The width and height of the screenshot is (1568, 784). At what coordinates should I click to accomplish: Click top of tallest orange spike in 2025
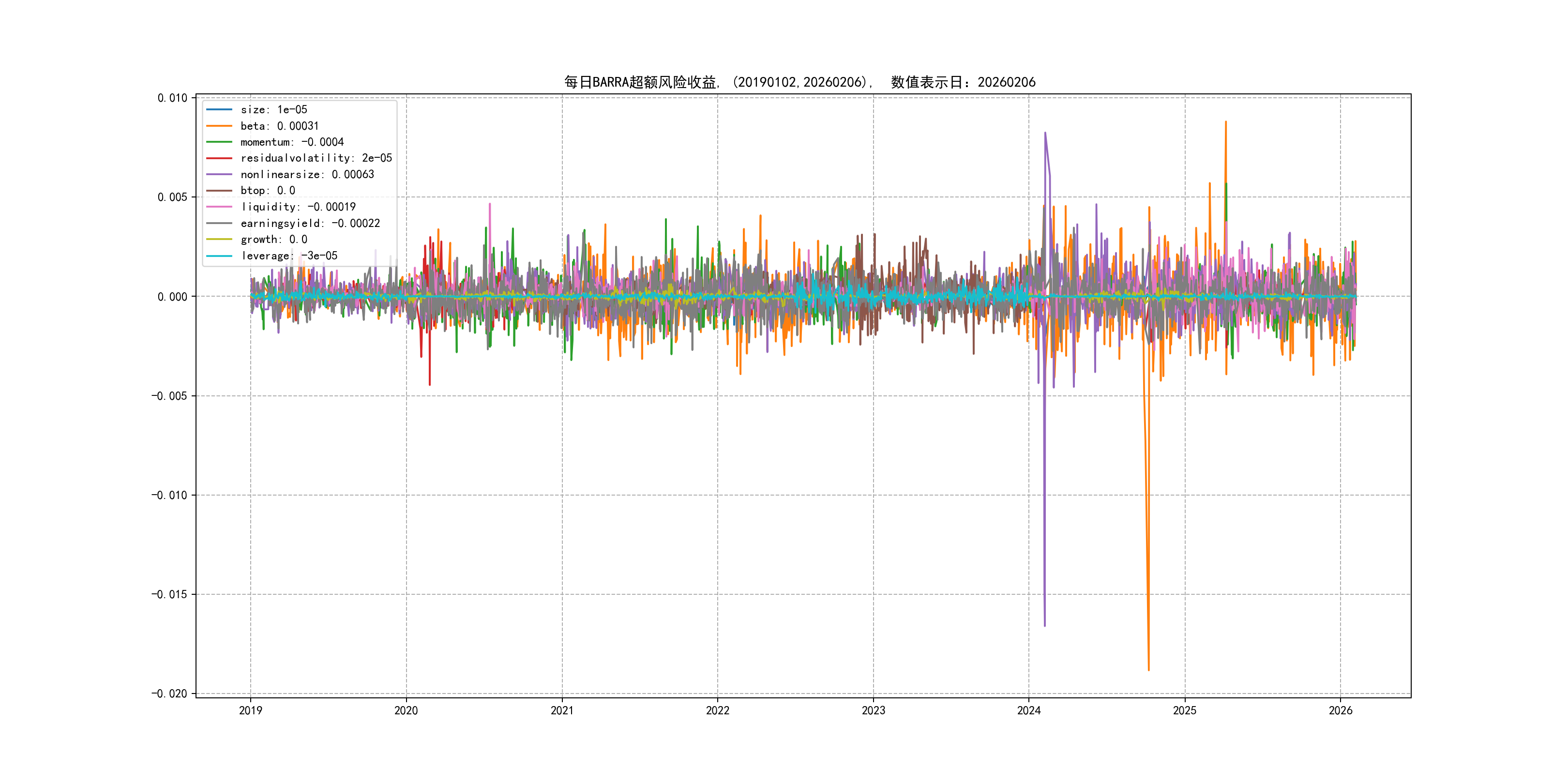click(x=1225, y=122)
